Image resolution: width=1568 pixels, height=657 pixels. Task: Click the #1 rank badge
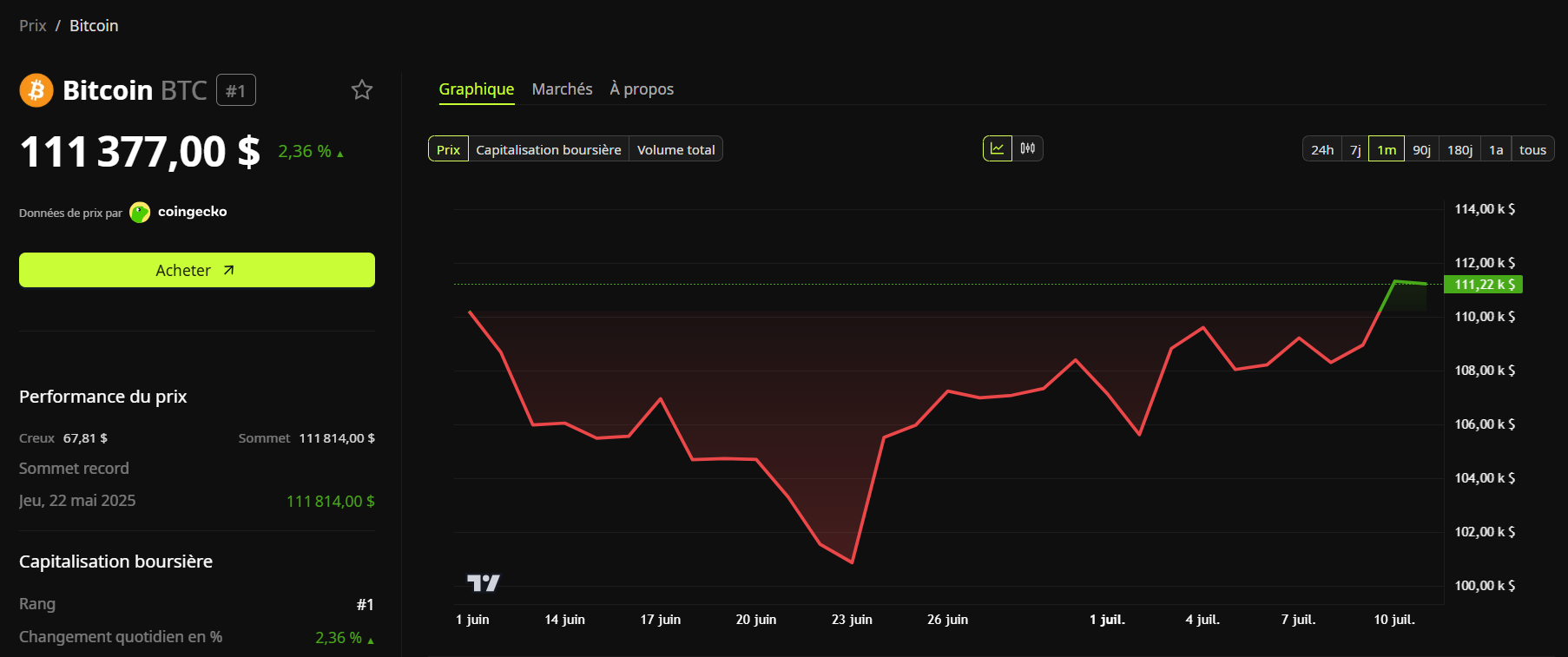pos(236,90)
